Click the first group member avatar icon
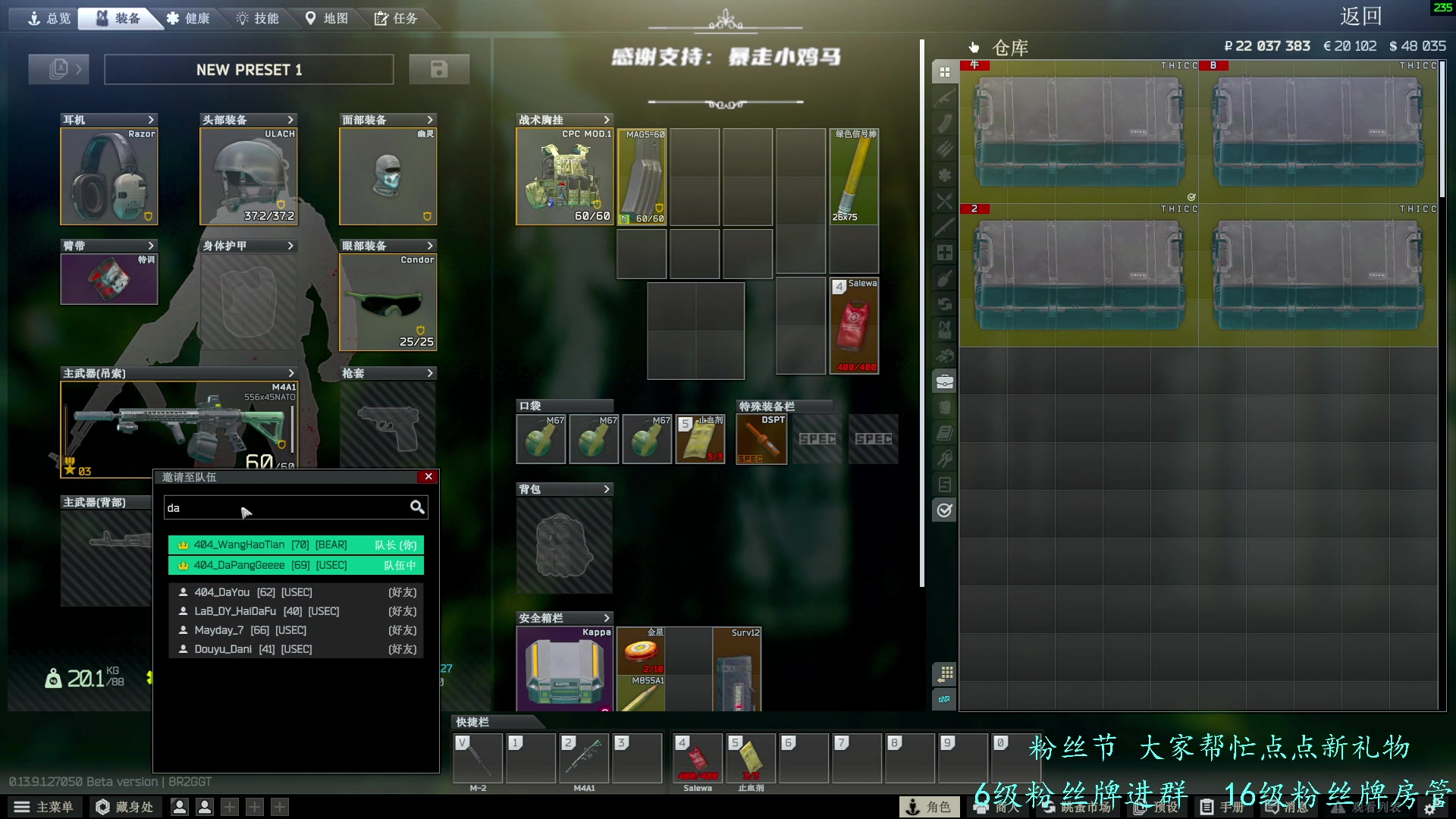The width and height of the screenshot is (1456, 819). coord(180,807)
